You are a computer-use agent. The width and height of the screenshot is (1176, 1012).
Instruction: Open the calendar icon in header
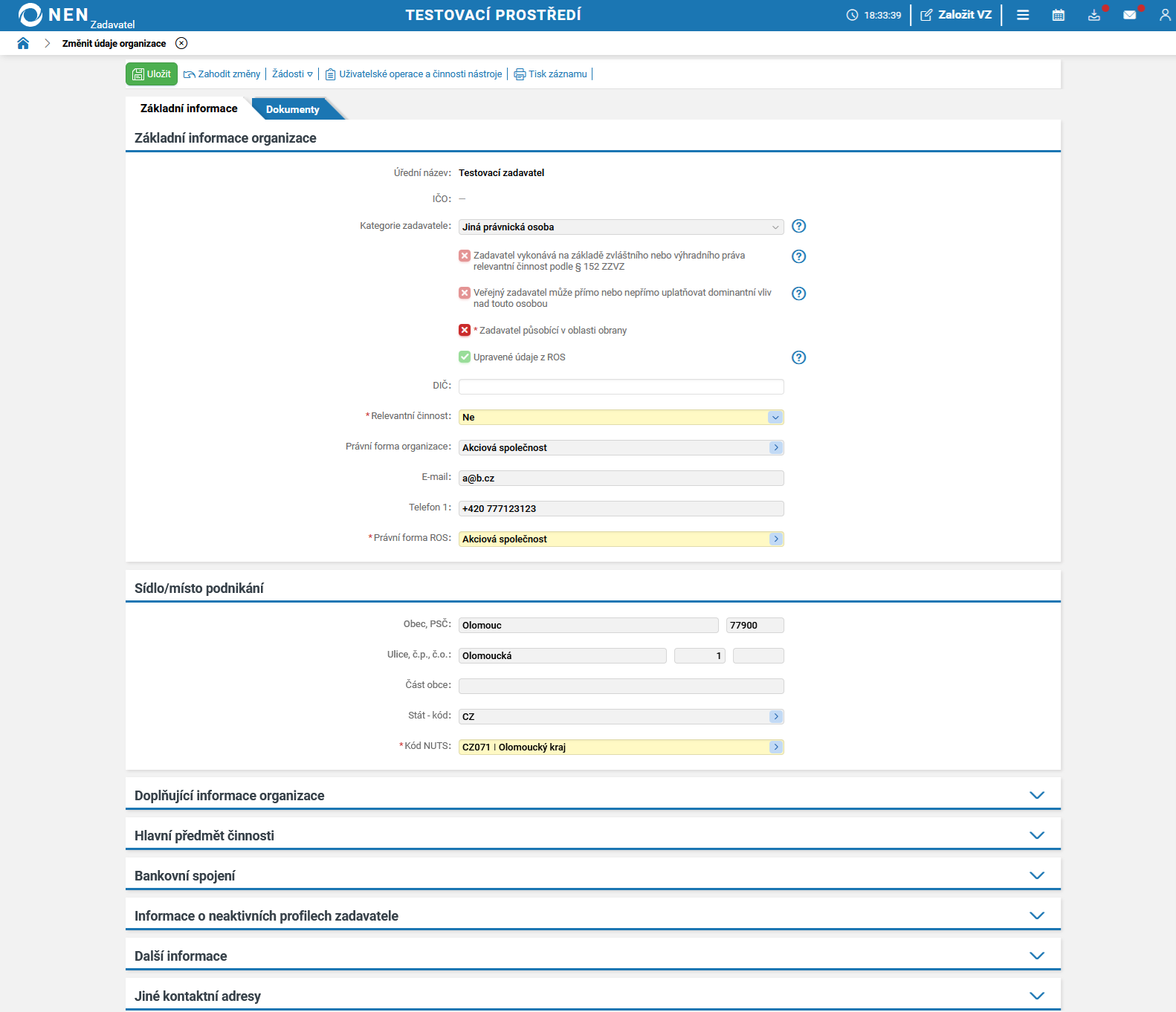click(1059, 15)
